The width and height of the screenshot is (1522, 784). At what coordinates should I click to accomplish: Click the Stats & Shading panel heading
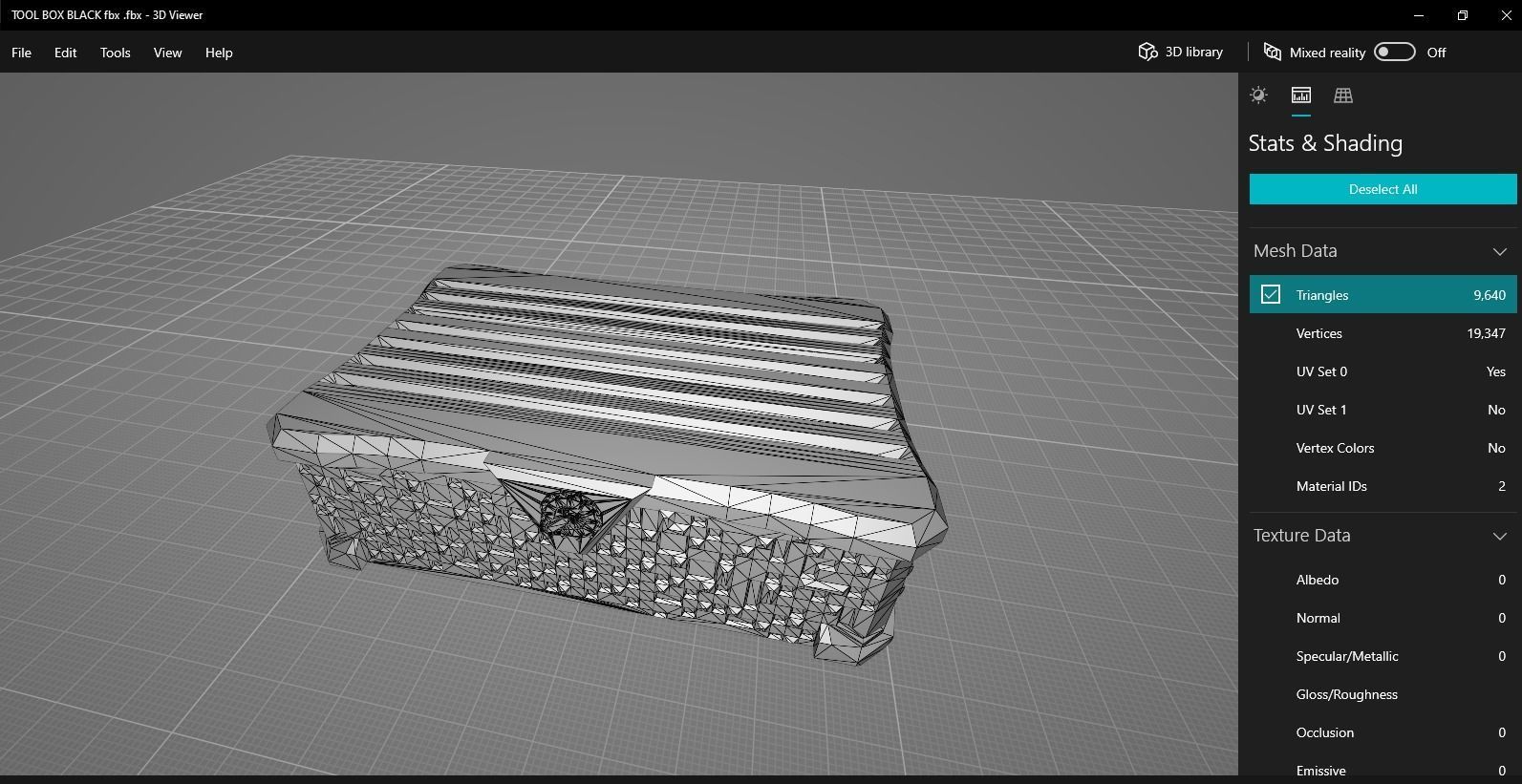coord(1325,143)
